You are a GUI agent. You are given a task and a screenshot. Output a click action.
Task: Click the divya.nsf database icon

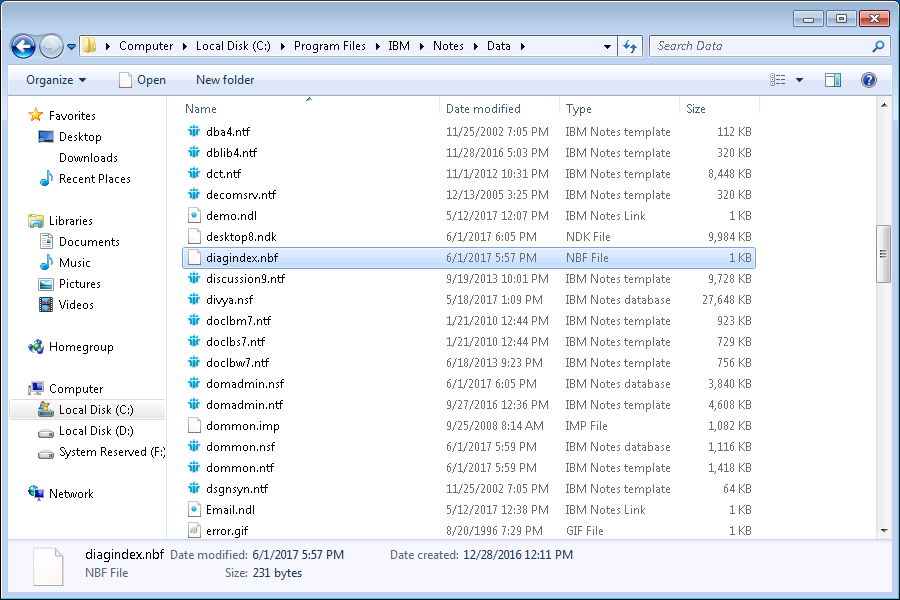click(194, 300)
